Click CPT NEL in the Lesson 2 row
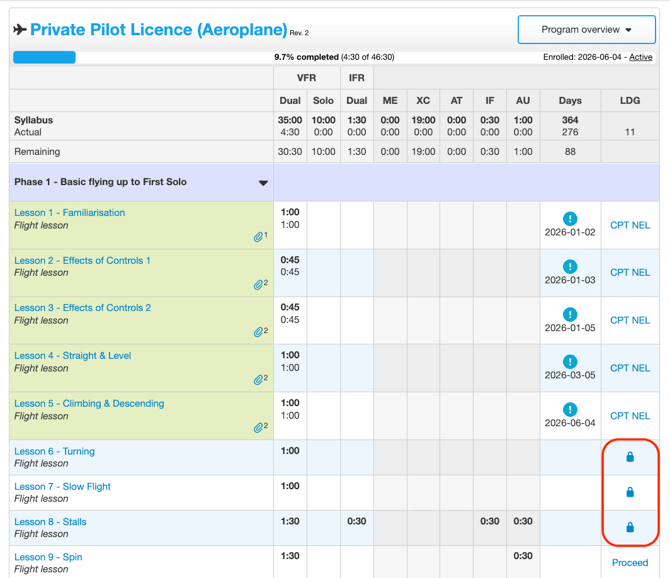670x578 pixels. pos(630,273)
